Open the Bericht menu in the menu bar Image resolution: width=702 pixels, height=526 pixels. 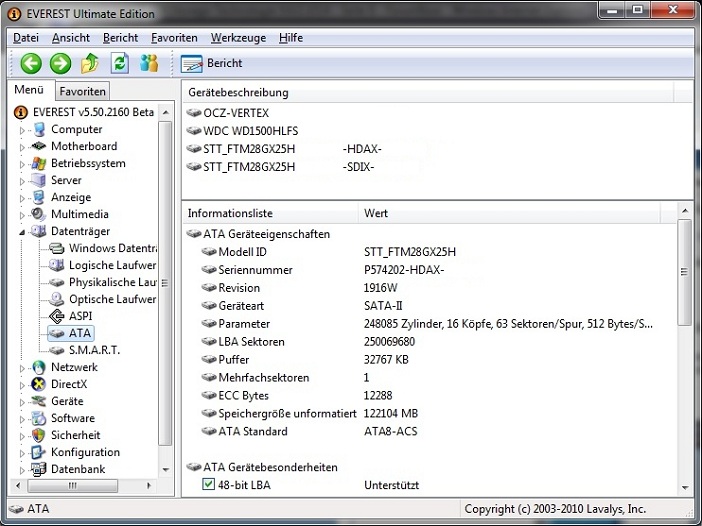pos(120,38)
